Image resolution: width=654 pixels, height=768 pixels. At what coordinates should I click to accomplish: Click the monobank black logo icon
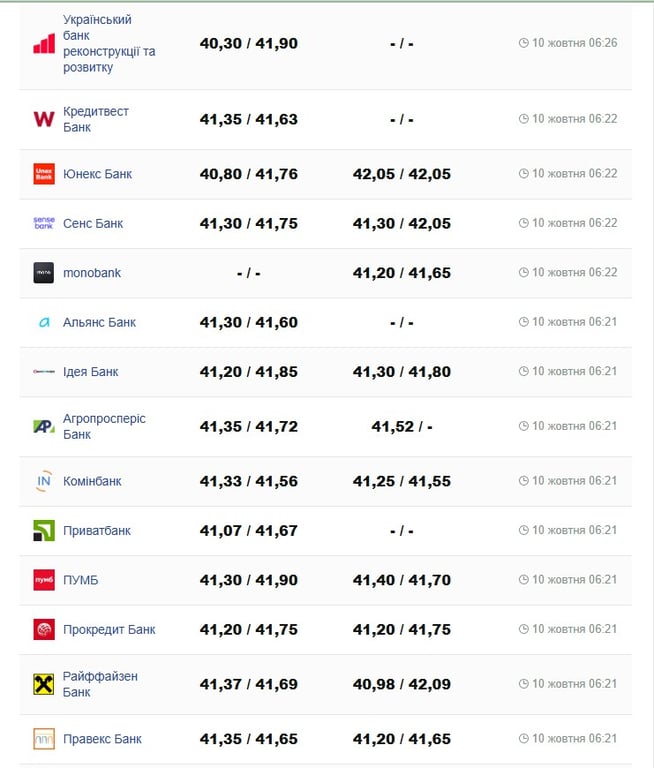coord(44,273)
